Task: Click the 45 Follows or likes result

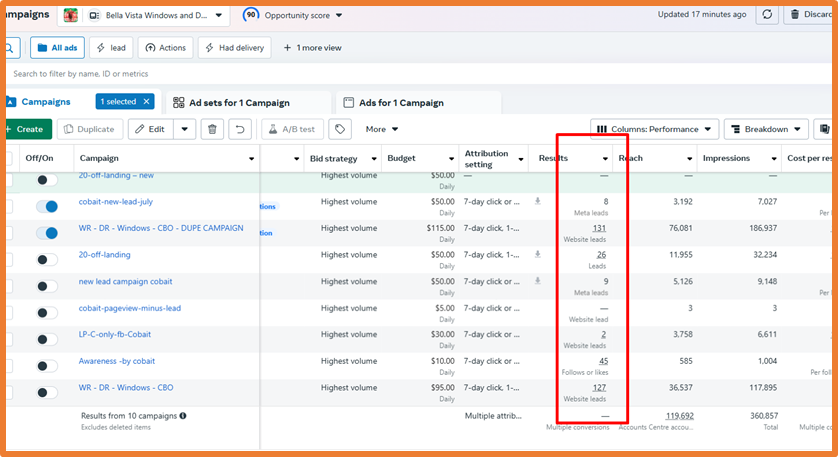Action: click(x=603, y=361)
